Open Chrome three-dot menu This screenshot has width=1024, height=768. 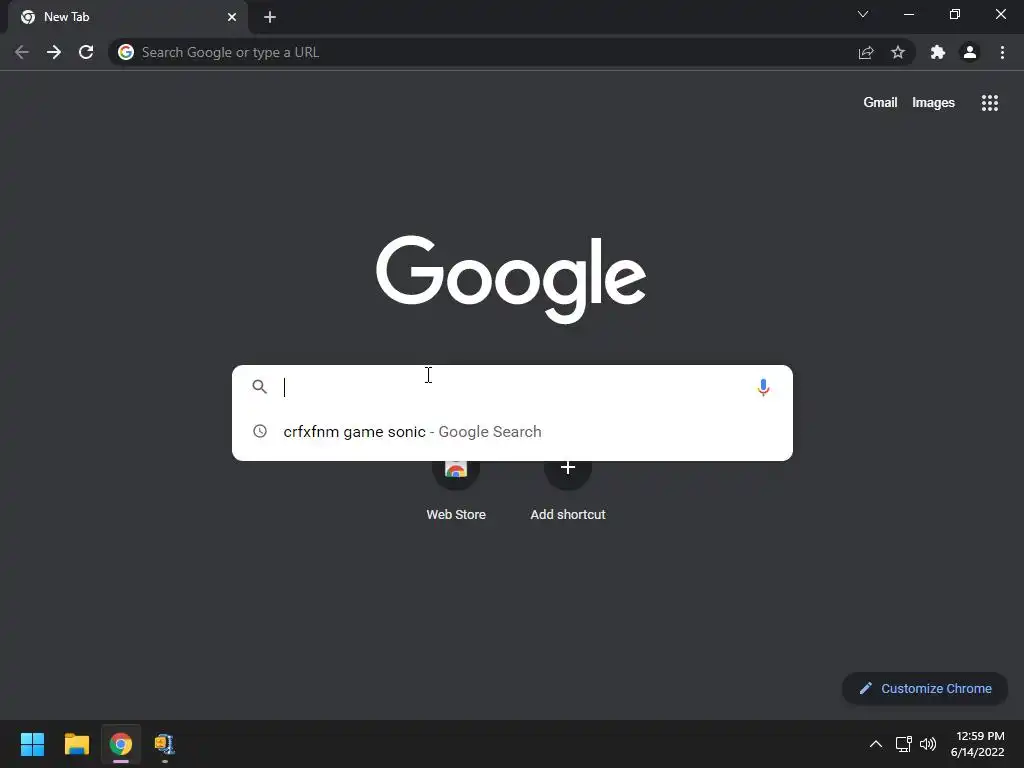point(1002,52)
